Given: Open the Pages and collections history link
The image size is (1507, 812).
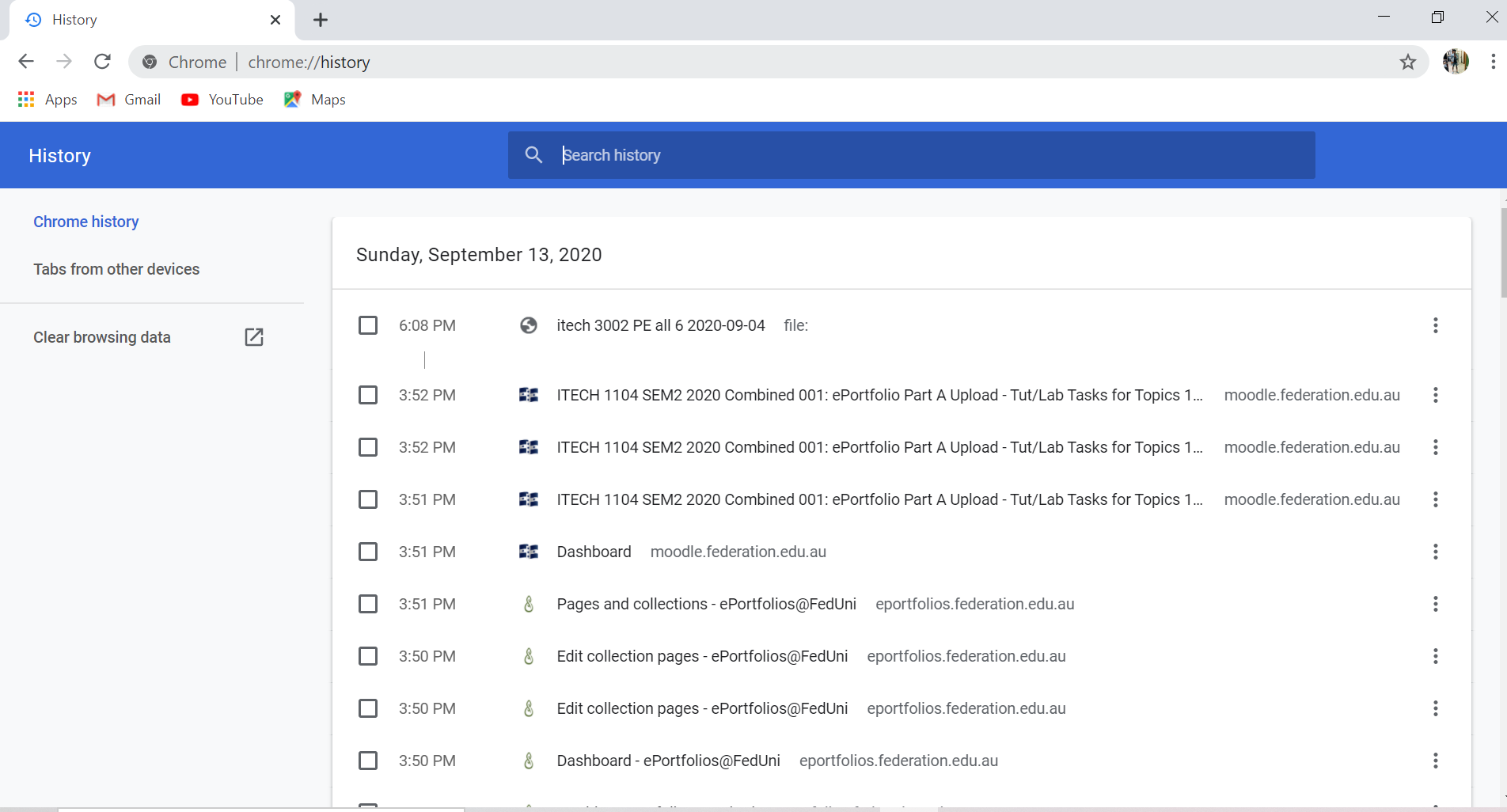Looking at the screenshot, I should point(707,604).
